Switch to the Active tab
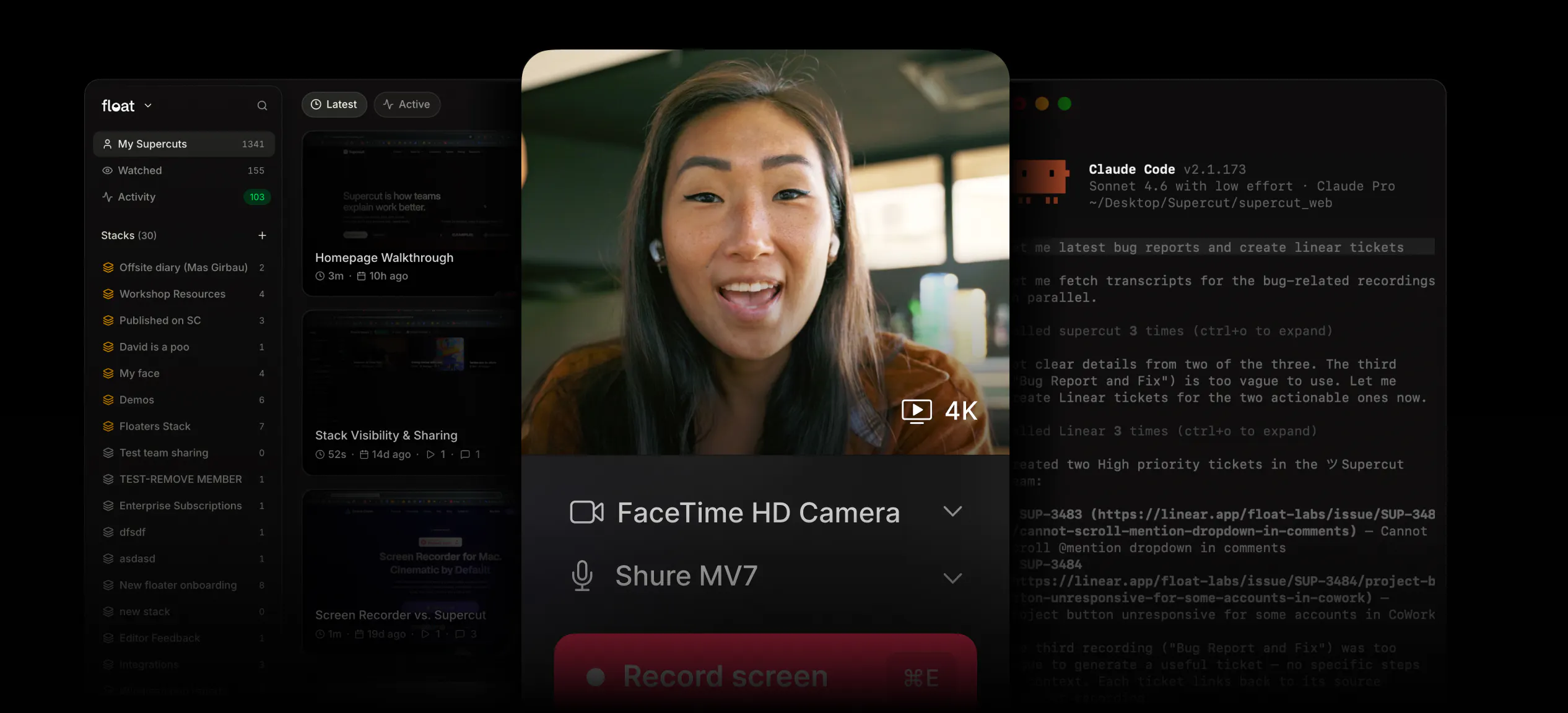This screenshot has height=713, width=1568. [x=407, y=105]
